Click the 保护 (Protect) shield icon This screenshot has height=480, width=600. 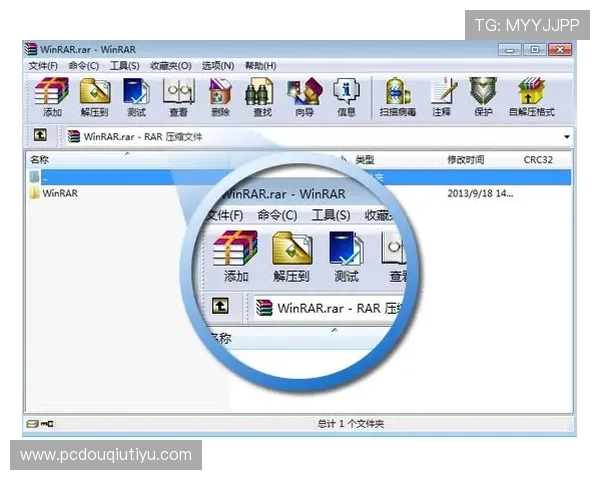[483, 95]
